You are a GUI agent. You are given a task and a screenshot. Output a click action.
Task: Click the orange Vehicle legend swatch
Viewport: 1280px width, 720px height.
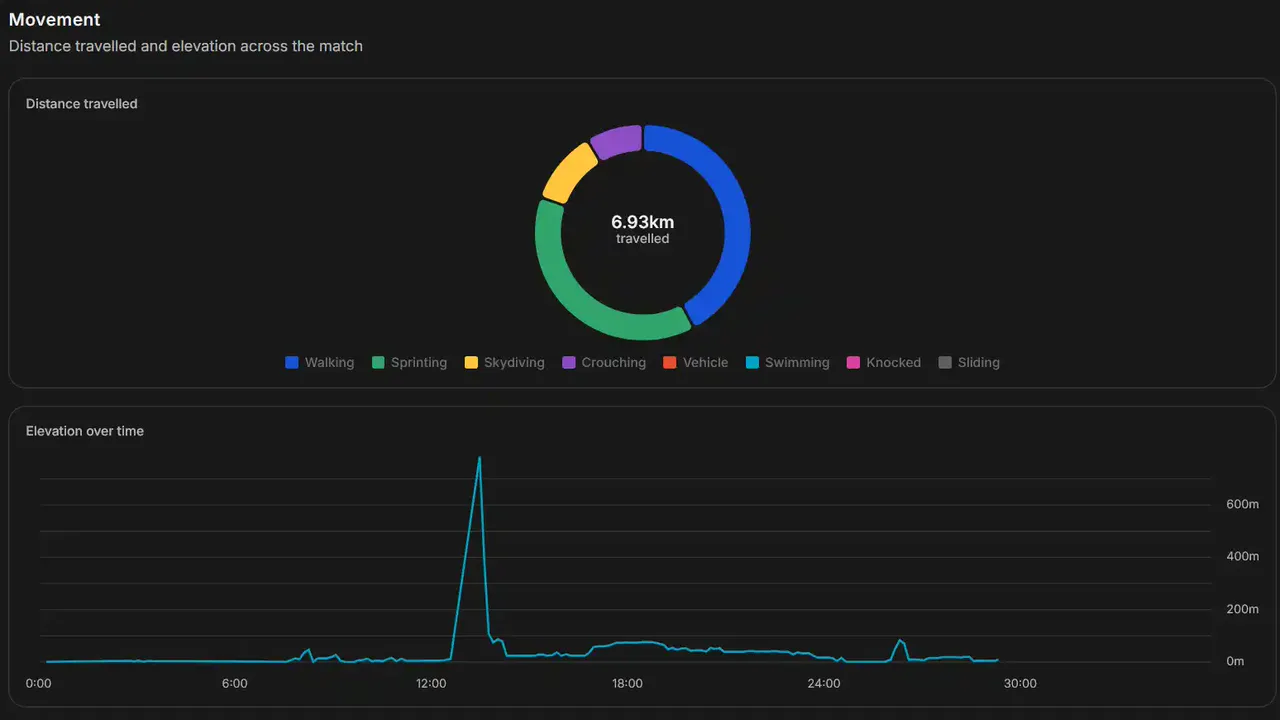[670, 363]
